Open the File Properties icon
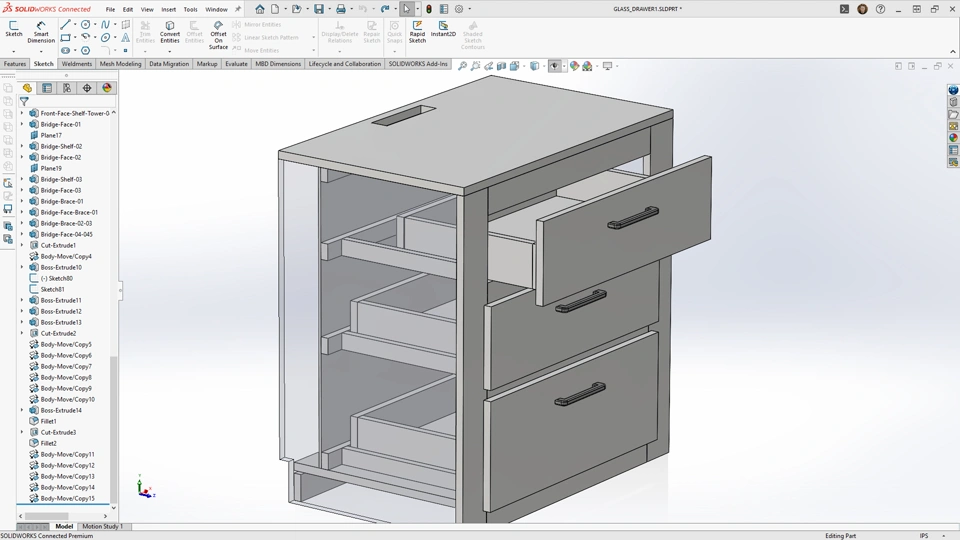Image resolution: width=960 pixels, height=540 pixels. click(x=444, y=9)
